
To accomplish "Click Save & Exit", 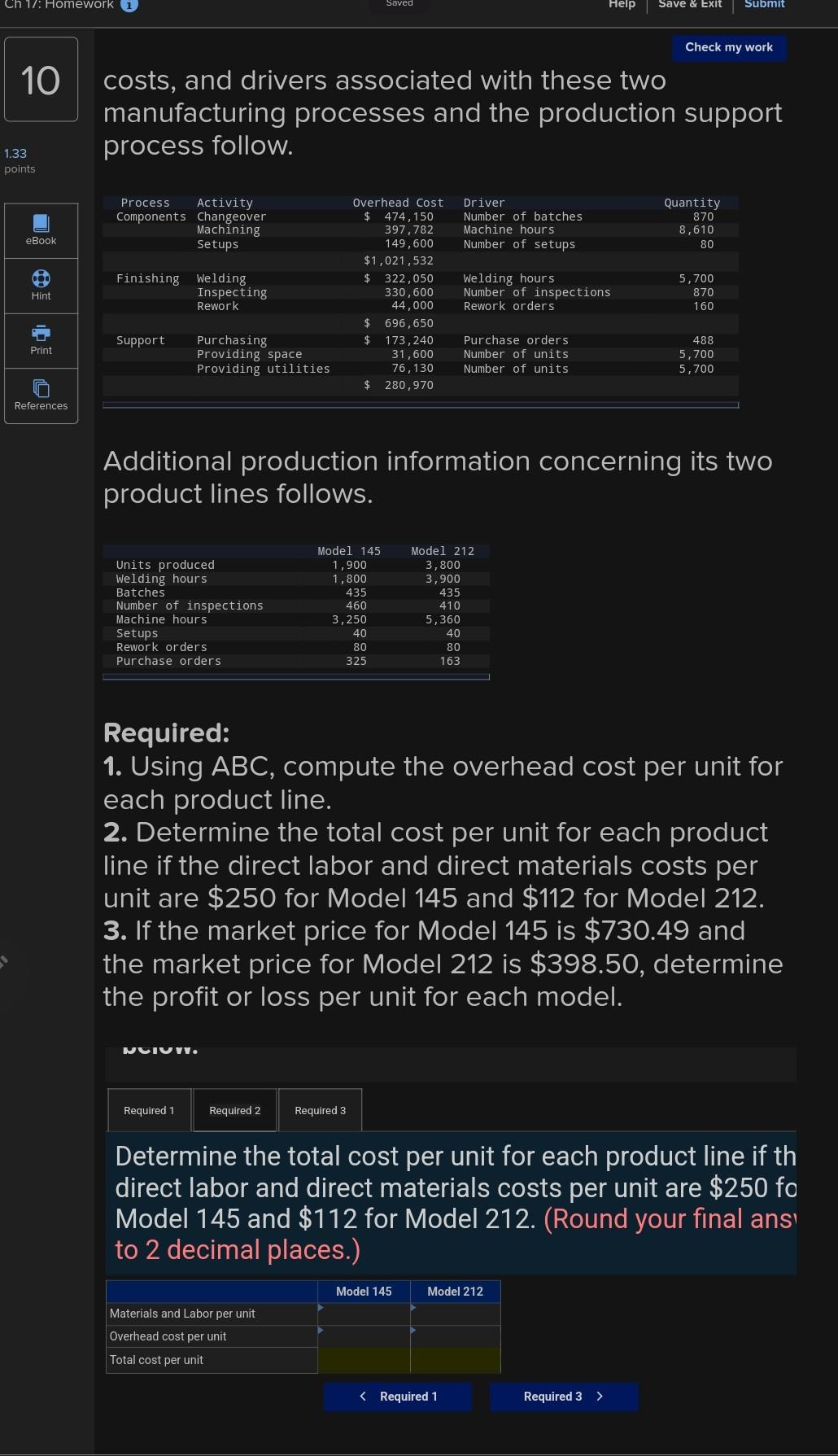I will (690, 4).
